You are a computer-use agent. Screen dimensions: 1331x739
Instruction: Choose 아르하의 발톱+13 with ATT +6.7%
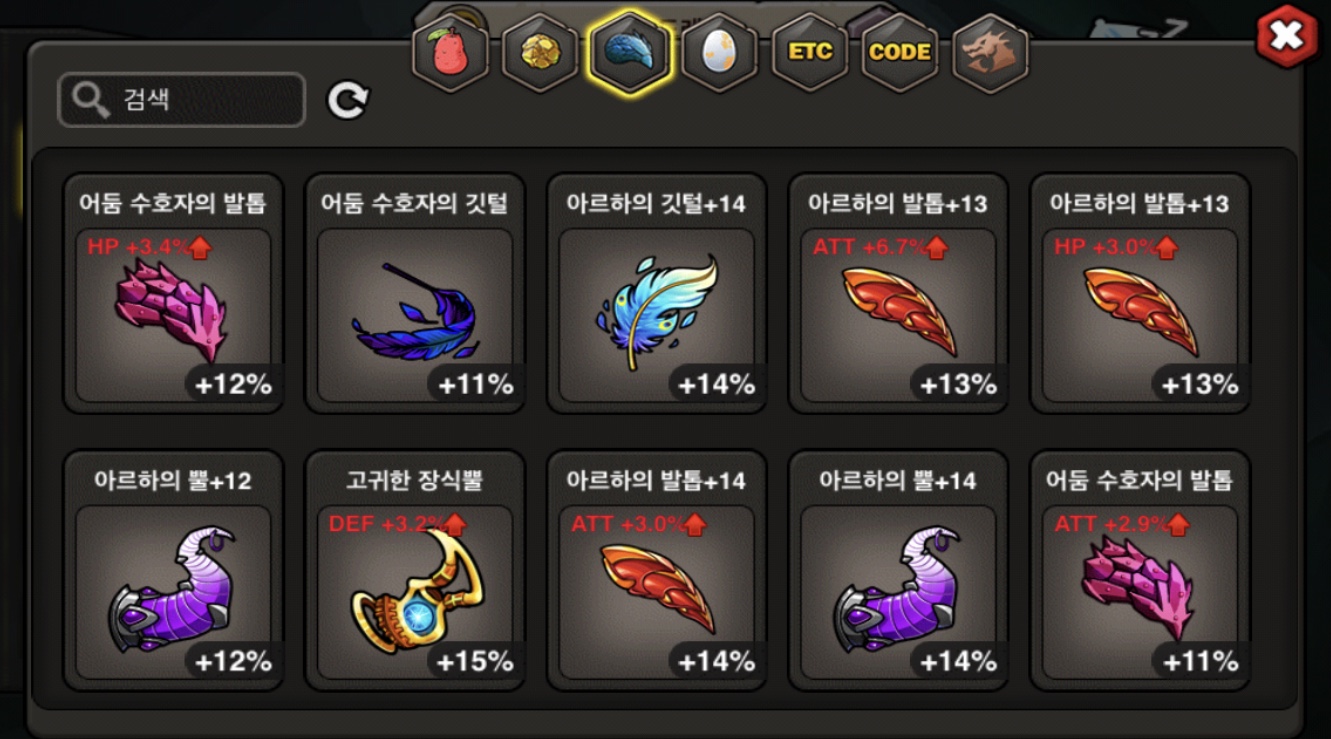[x=898, y=293]
